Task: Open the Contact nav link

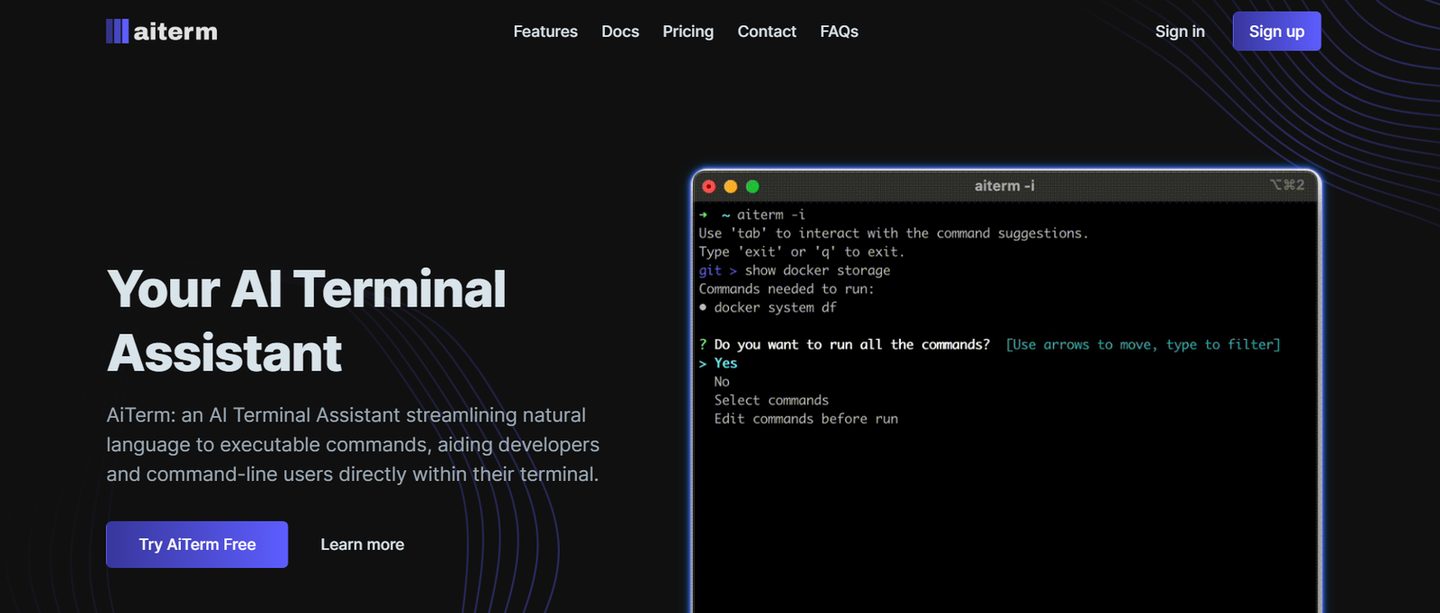Action: [767, 31]
